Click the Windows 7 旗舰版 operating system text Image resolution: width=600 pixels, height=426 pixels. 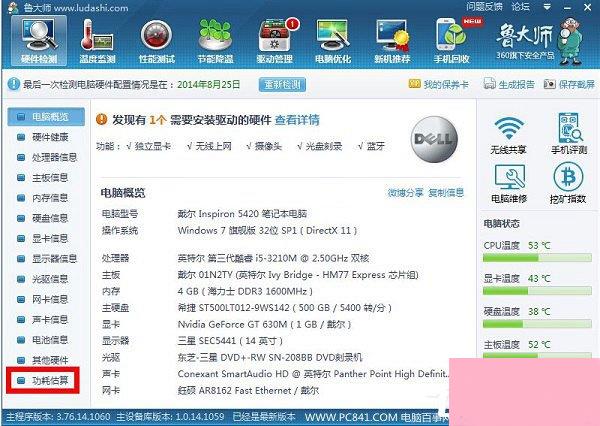tap(267, 230)
